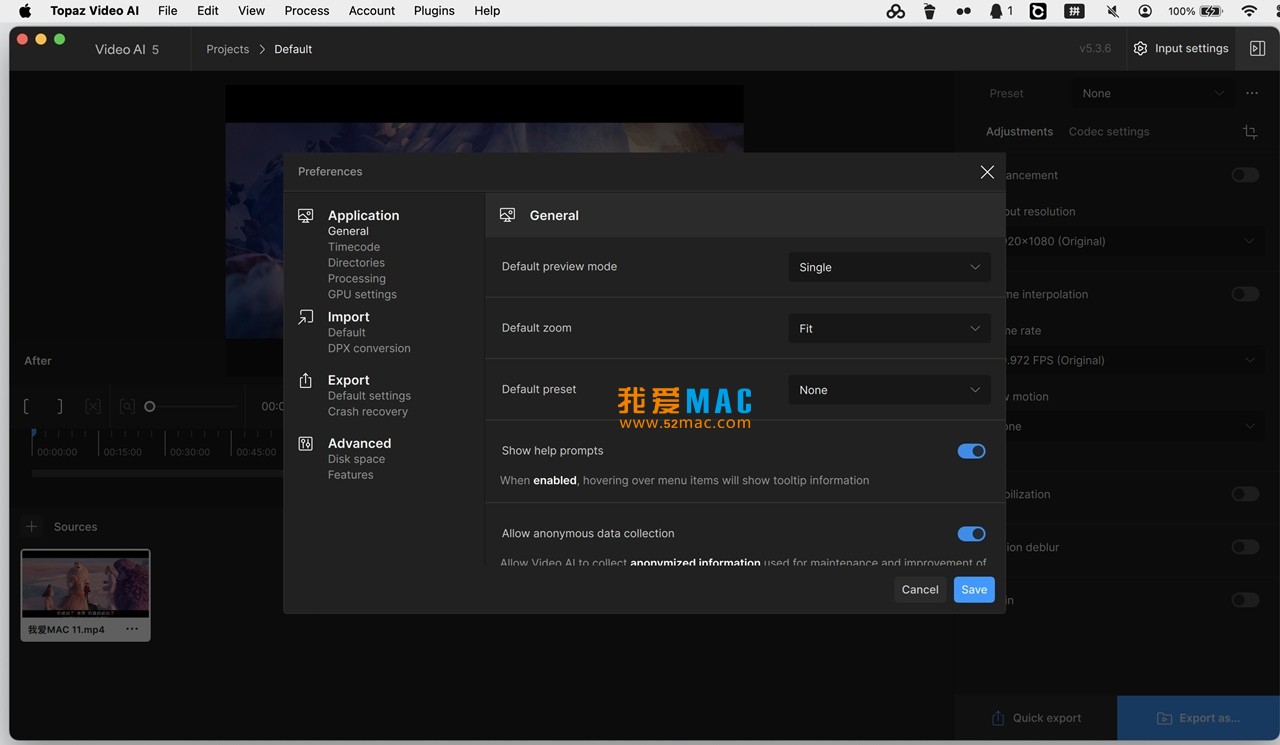Screen dimensions: 1280x745
Task: Click the Quick export icon button
Action: click(1035, 718)
